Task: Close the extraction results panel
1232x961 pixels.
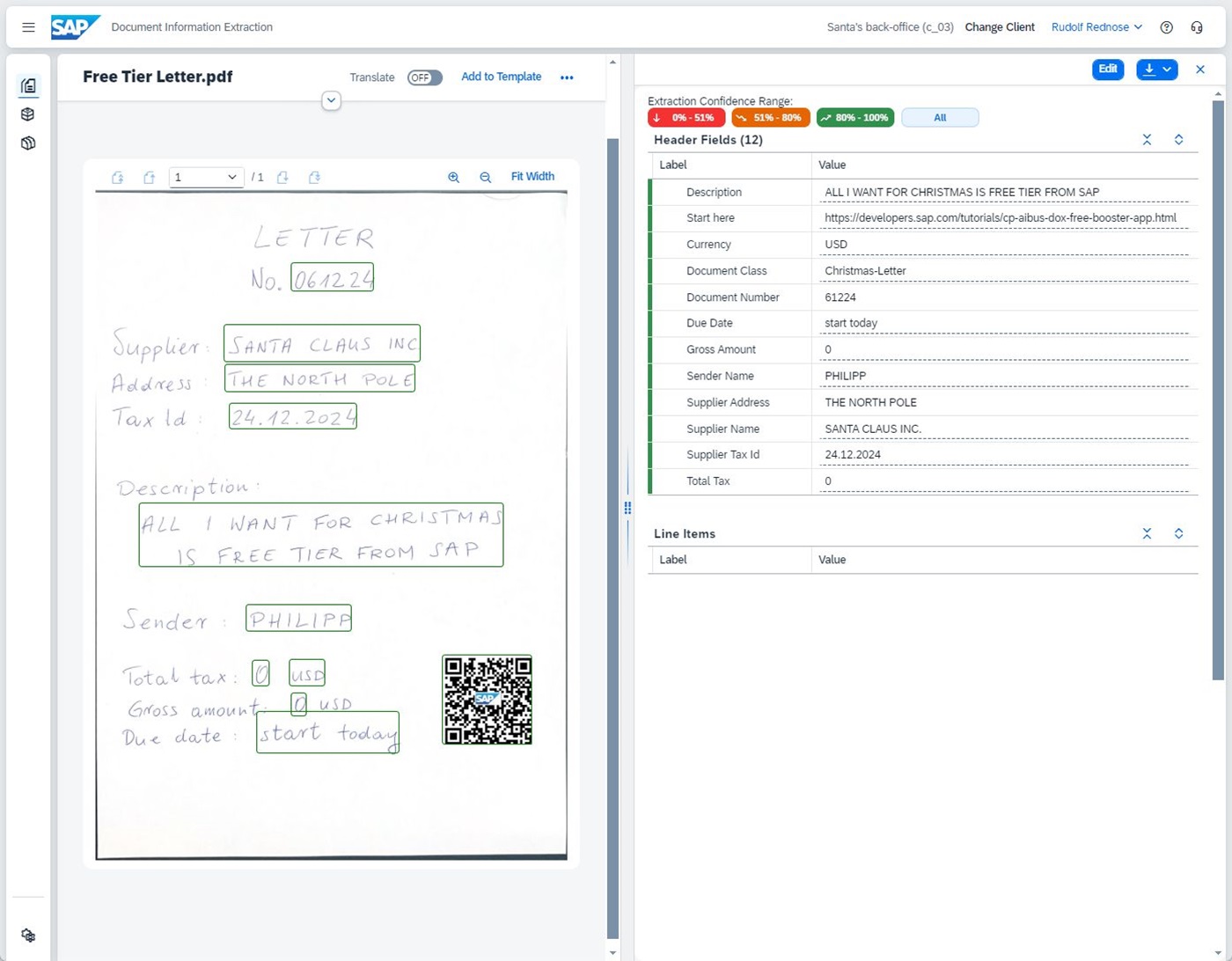Action: [x=1200, y=69]
